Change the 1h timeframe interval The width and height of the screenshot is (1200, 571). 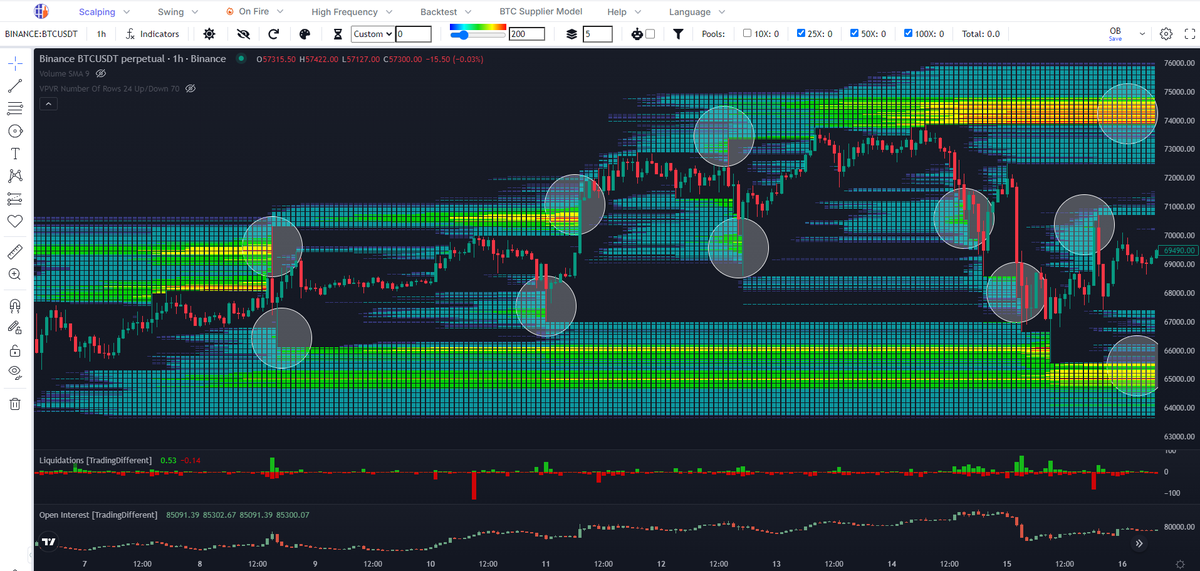(101, 34)
